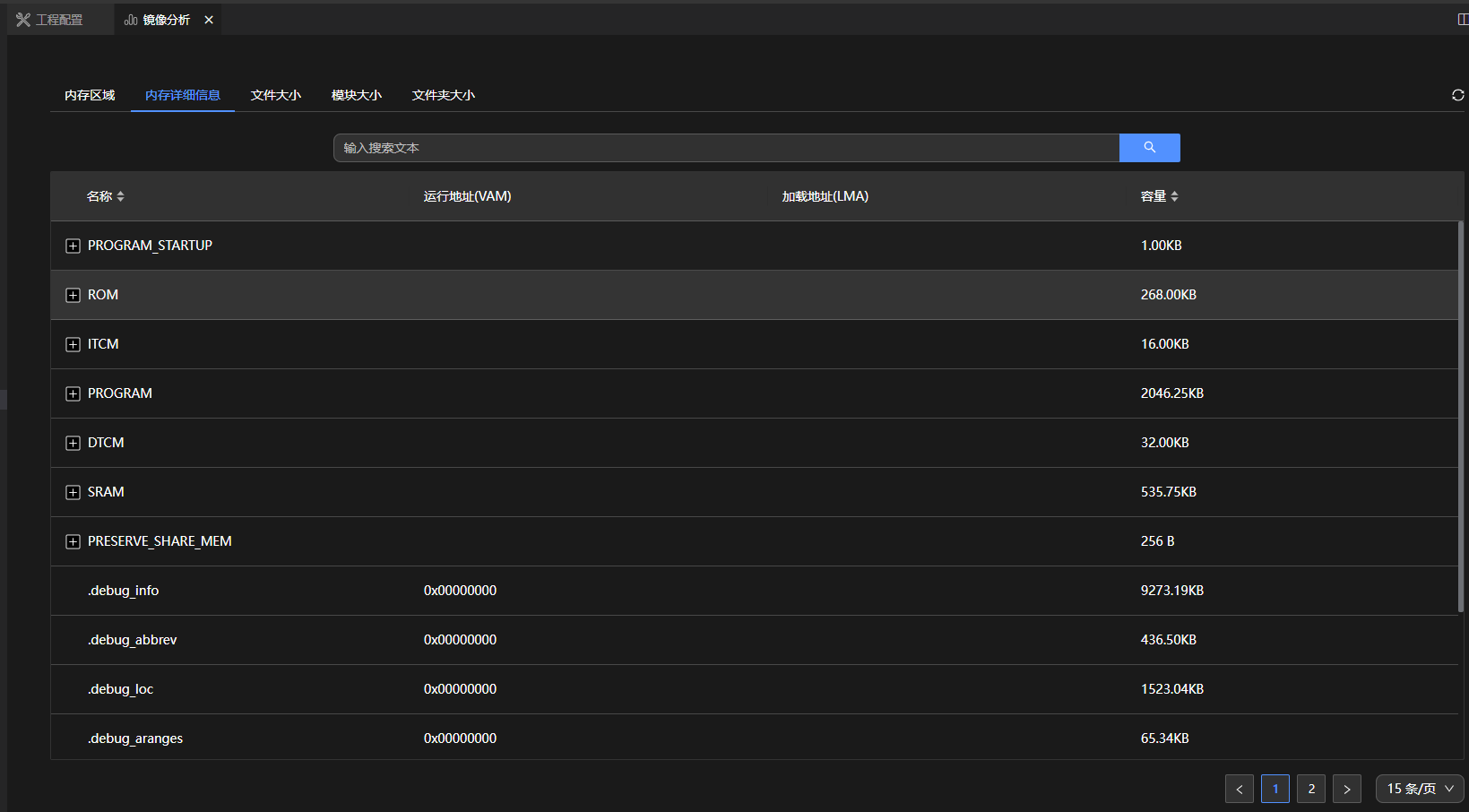The width and height of the screenshot is (1469, 812).
Task: Expand the SRAM row
Action: [x=73, y=492]
